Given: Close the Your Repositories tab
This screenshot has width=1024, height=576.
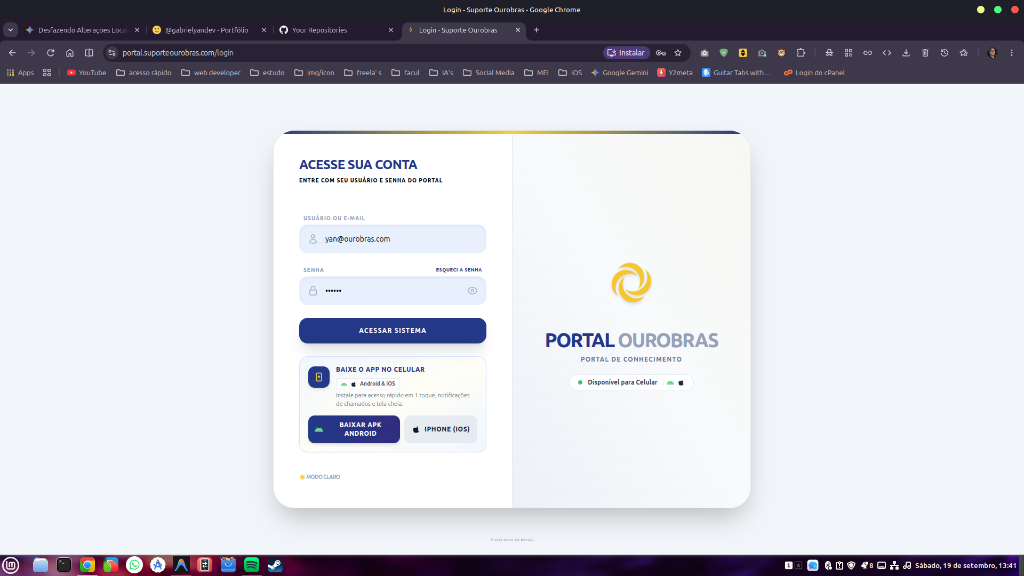Looking at the screenshot, I should pos(391,30).
